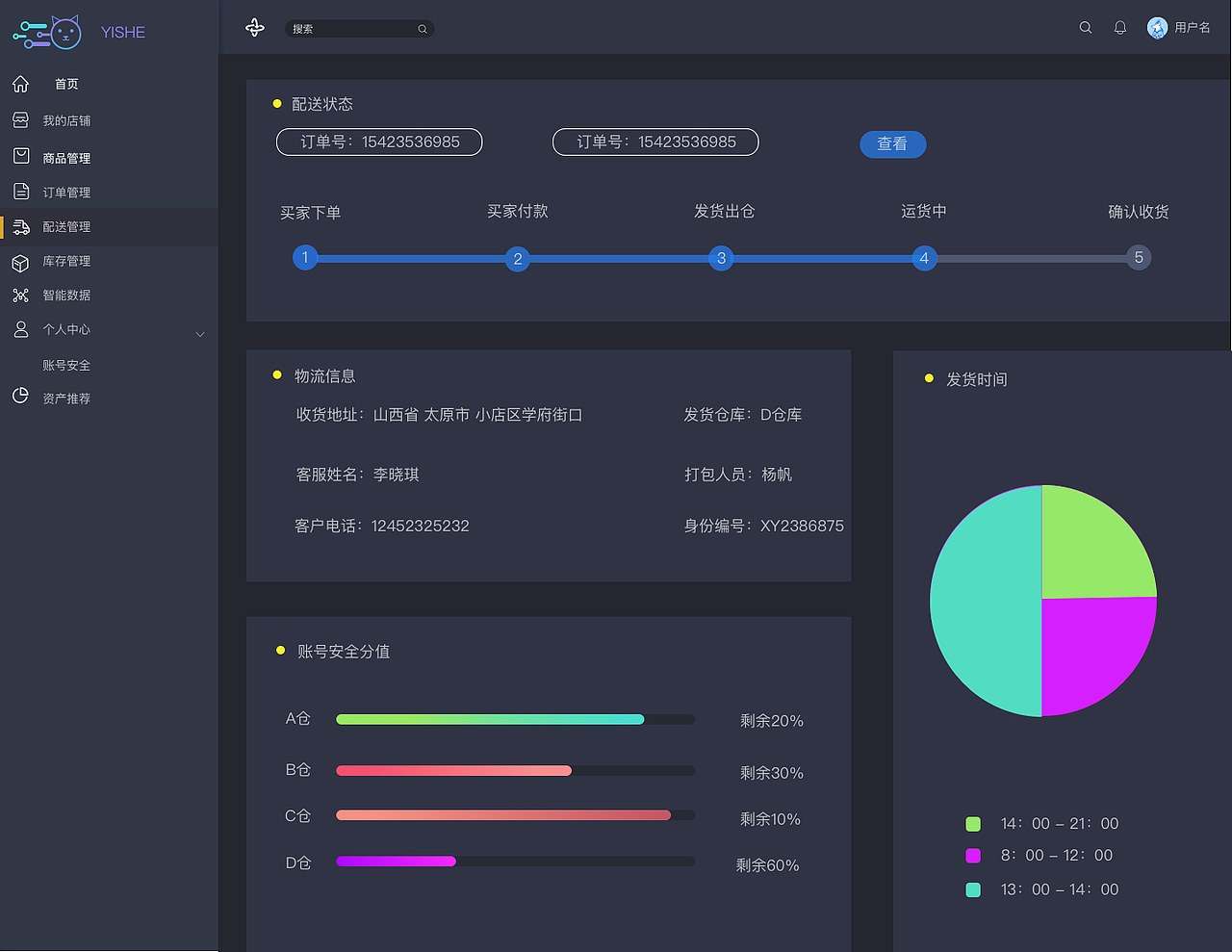Select the 我的店铺 shop icon
Screen dimensions: 1232x952
click(x=19, y=119)
